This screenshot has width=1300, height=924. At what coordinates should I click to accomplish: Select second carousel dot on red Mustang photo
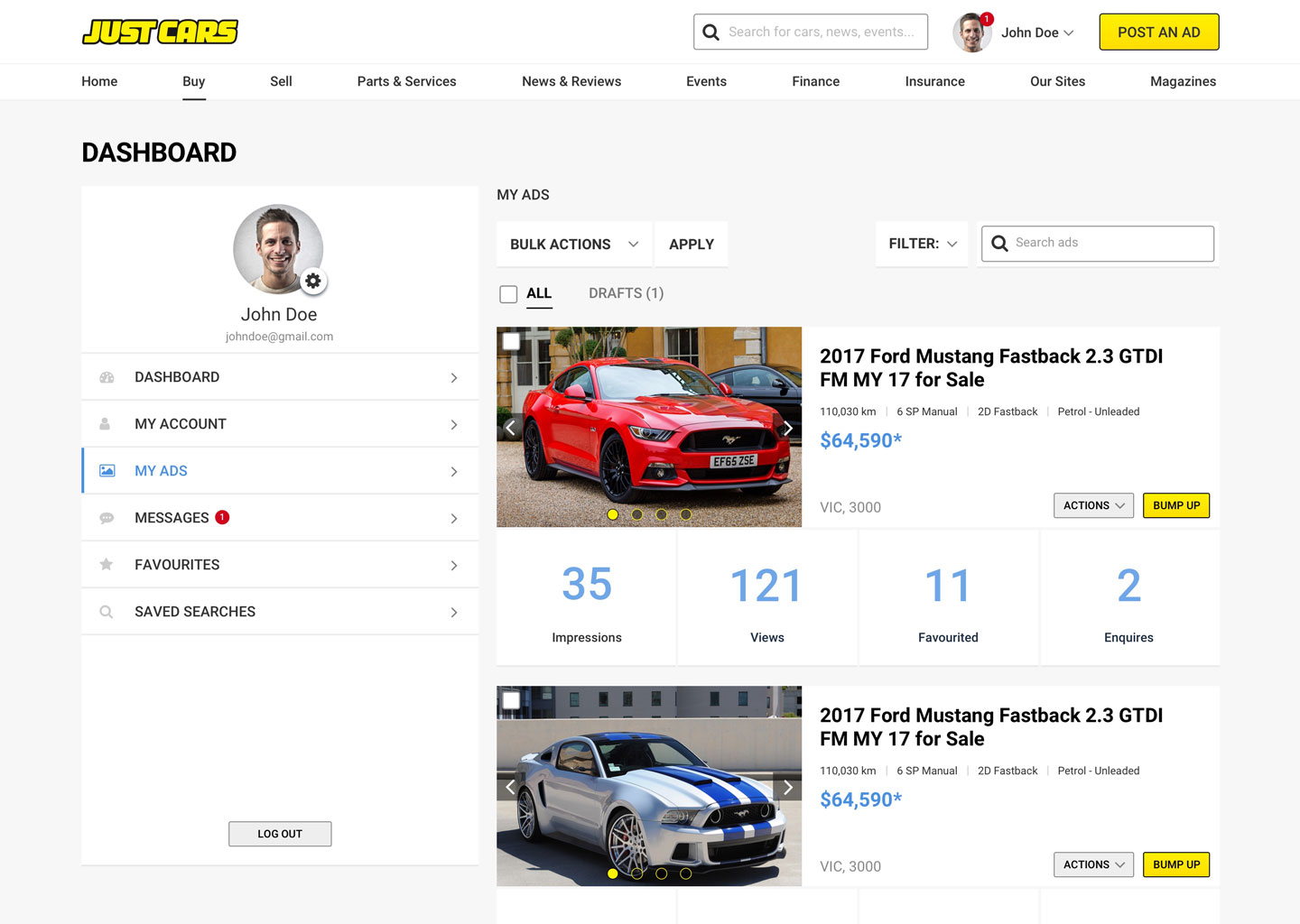(x=637, y=514)
